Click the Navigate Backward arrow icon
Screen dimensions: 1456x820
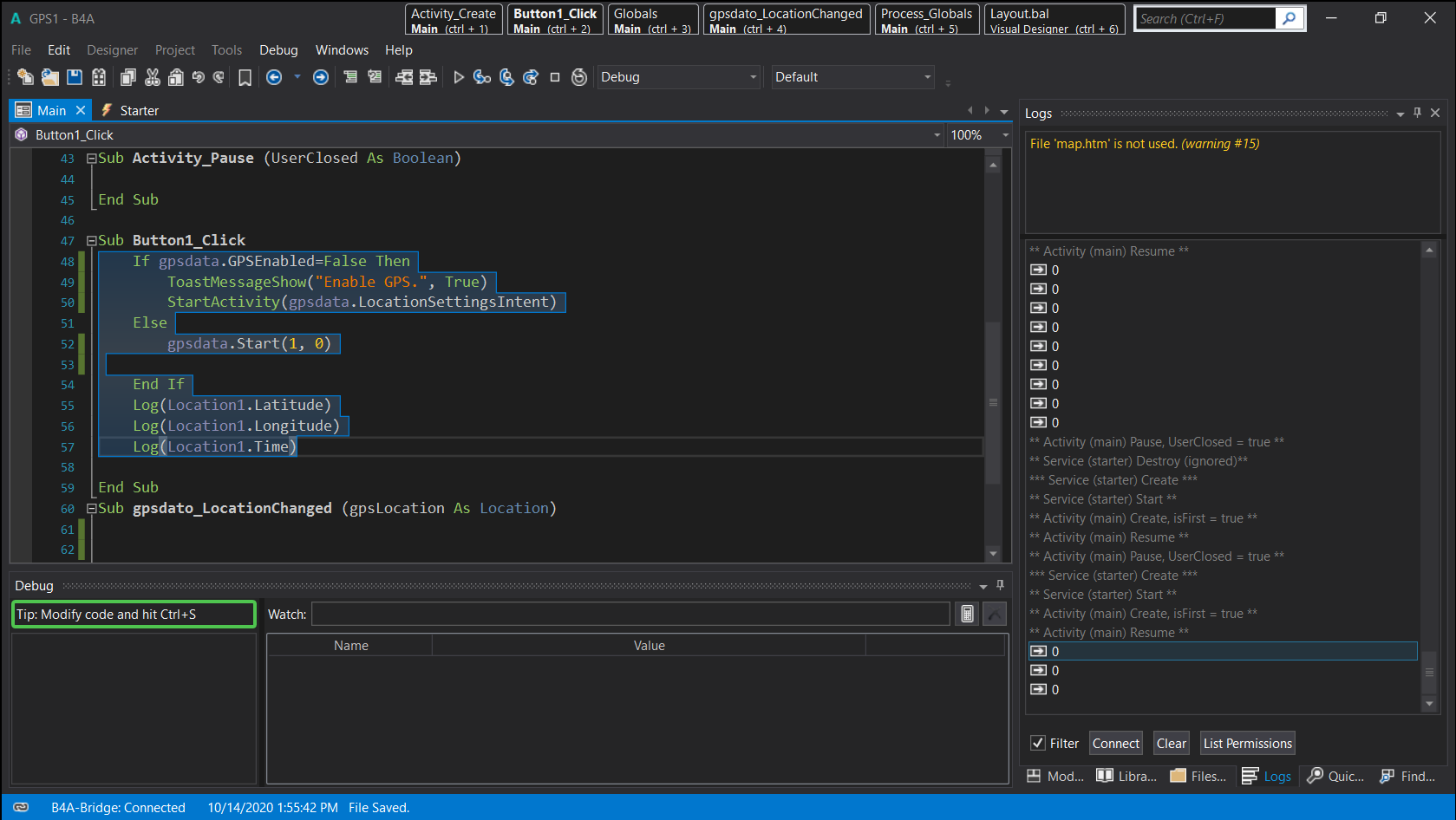tap(274, 77)
